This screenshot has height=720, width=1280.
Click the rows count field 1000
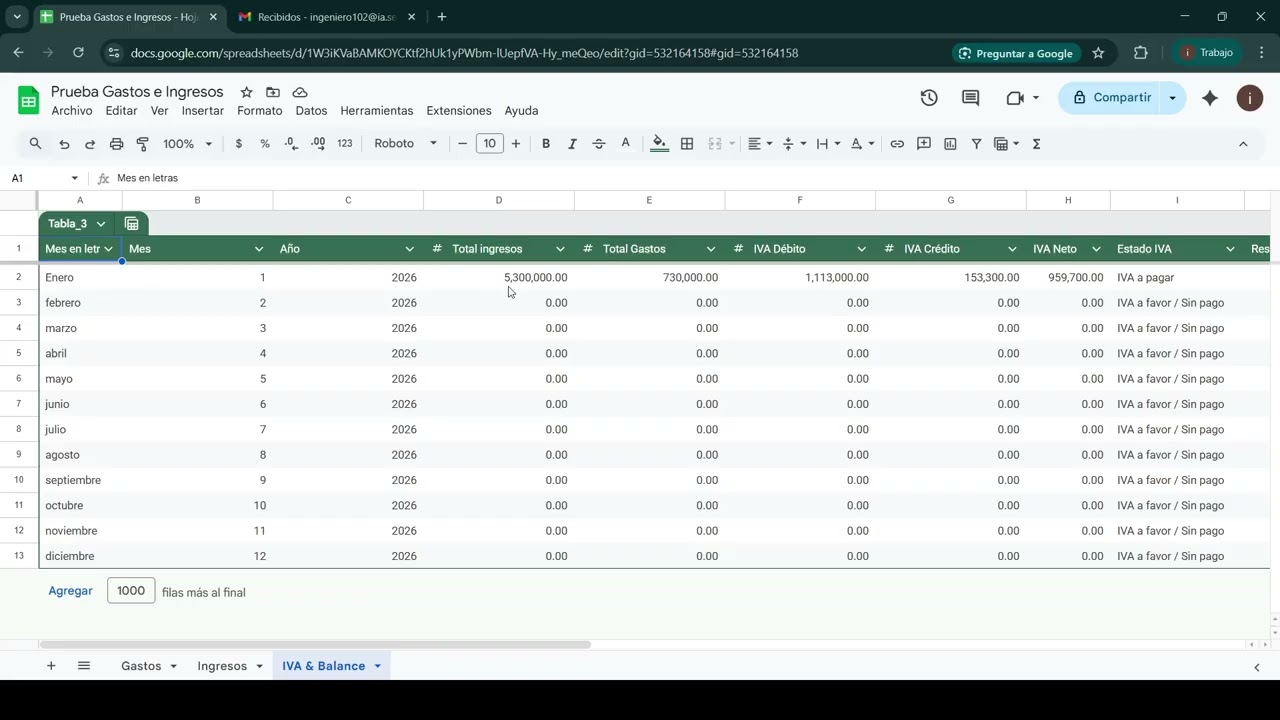click(x=131, y=591)
